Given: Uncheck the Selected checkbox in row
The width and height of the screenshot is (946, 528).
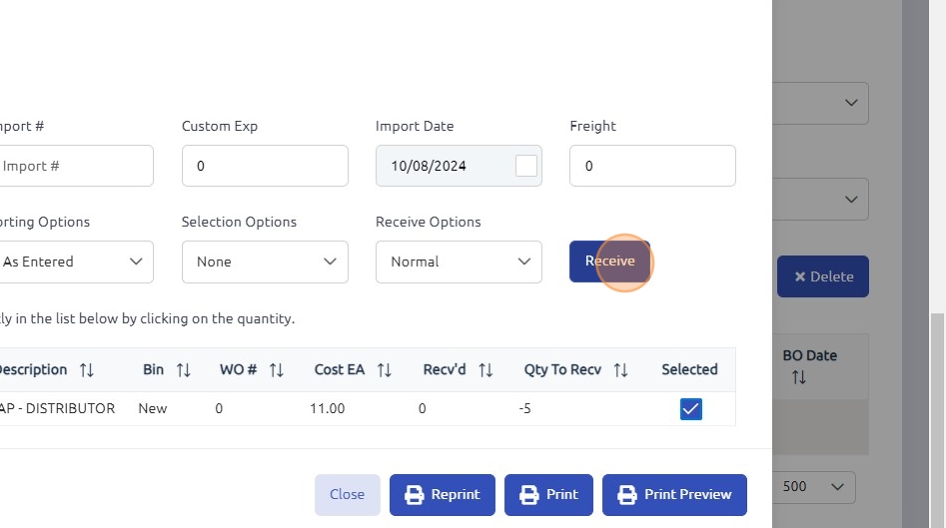Looking at the screenshot, I should tap(691, 408).
